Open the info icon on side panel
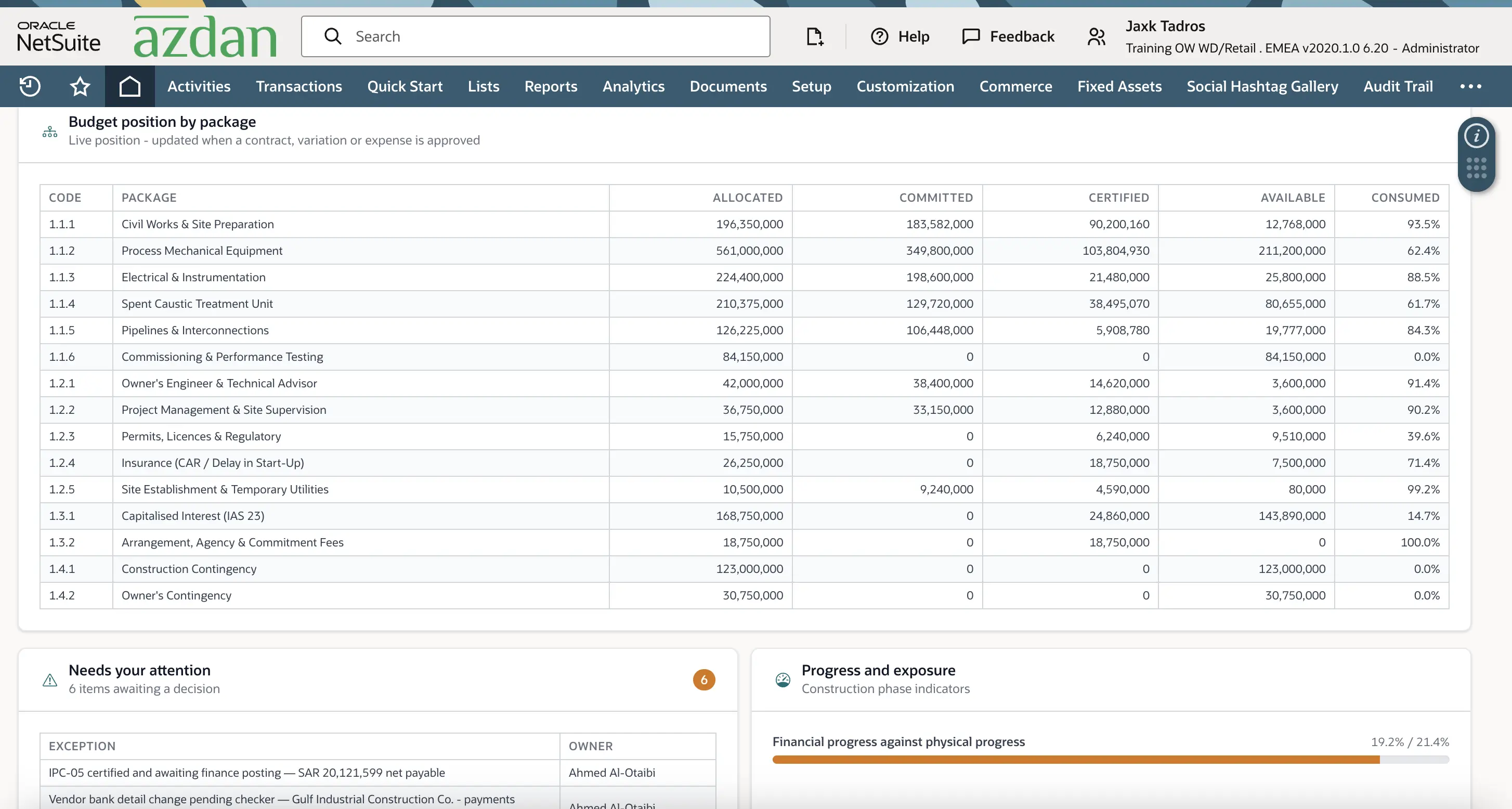Image resolution: width=1512 pixels, height=809 pixels. pyautogui.click(x=1476, y=136)
